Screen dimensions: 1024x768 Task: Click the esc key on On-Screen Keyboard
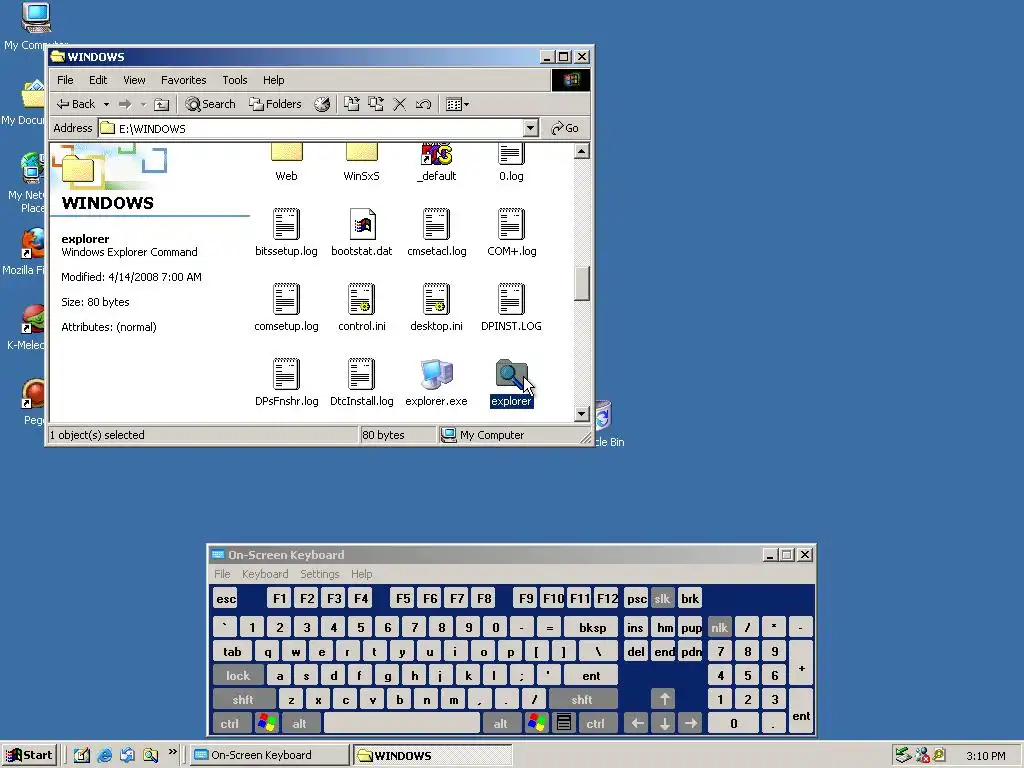[226, 598]
